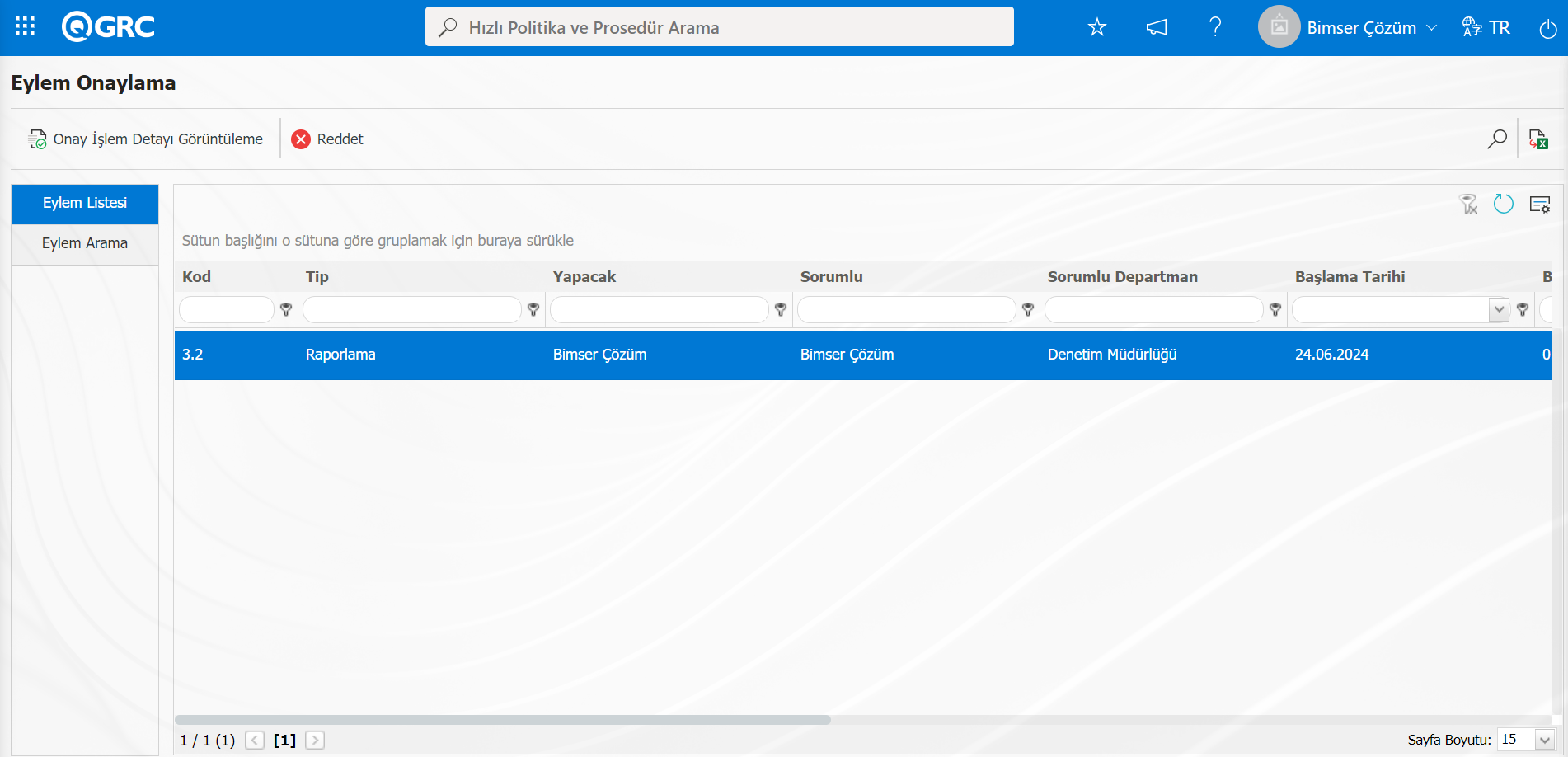Open Başlama Tarihi filter funnel

coord(1523,309)
